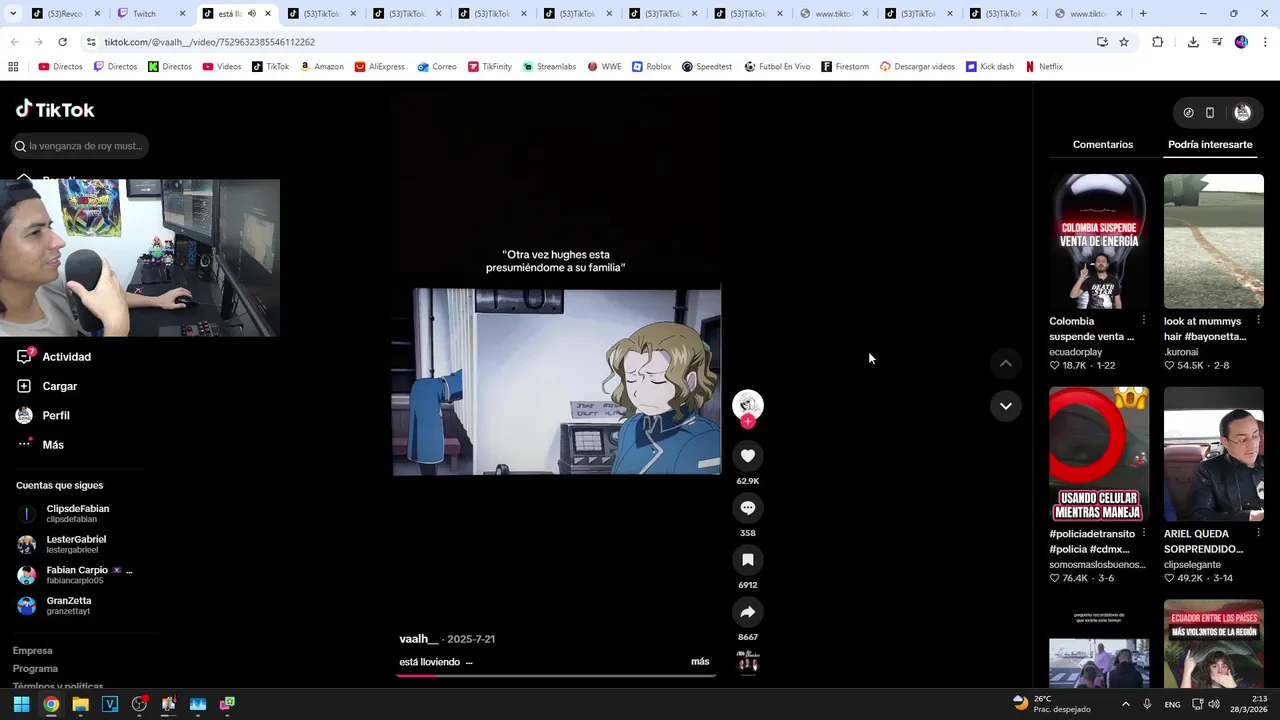The width and height of the screenshot is (1280, 720).
Task: Switch to the Comentarios tab
Action: coord(1103,145)
